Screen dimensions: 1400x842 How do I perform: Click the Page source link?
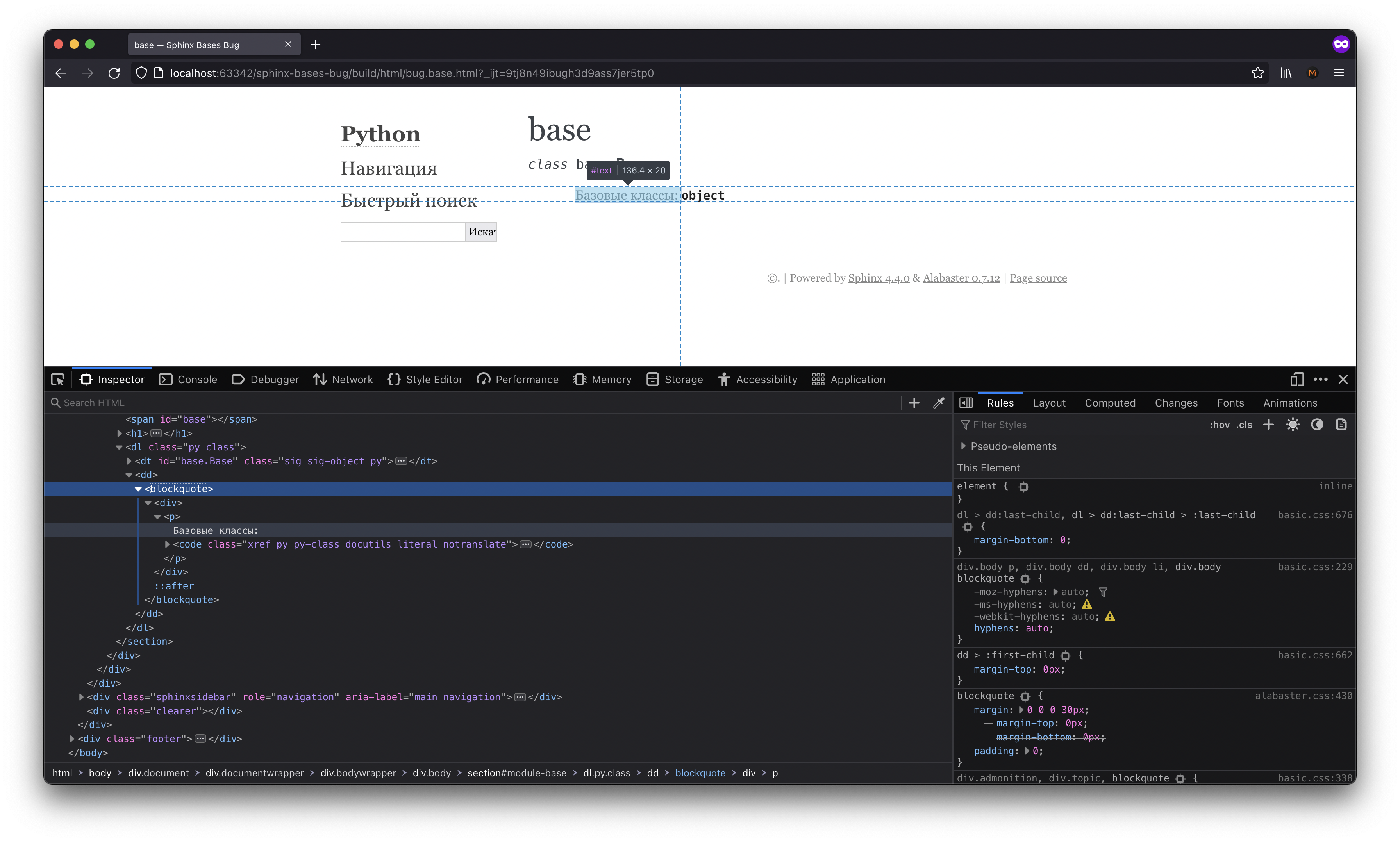1038,278
